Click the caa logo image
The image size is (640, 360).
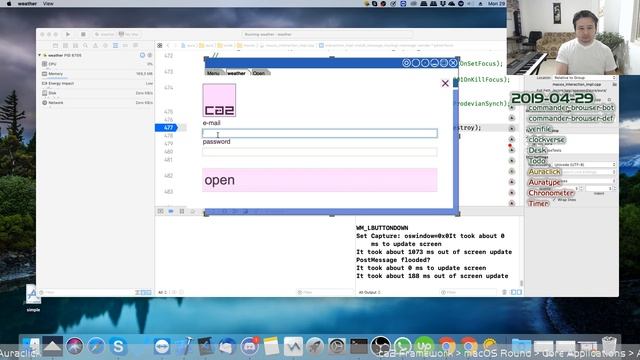pos(219,100)
